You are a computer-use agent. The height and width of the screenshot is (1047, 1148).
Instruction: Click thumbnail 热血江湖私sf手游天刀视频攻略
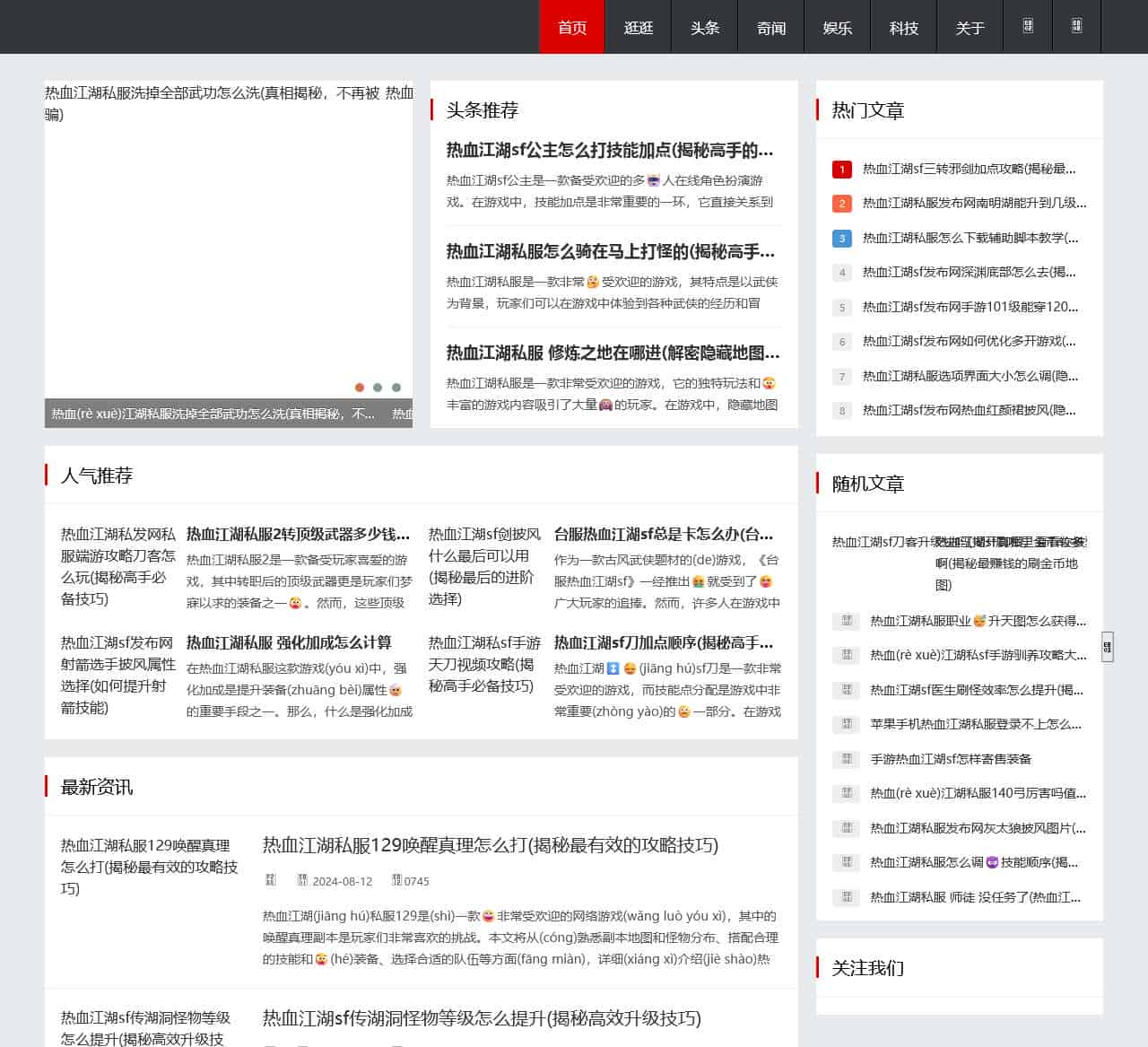[485, 664]
